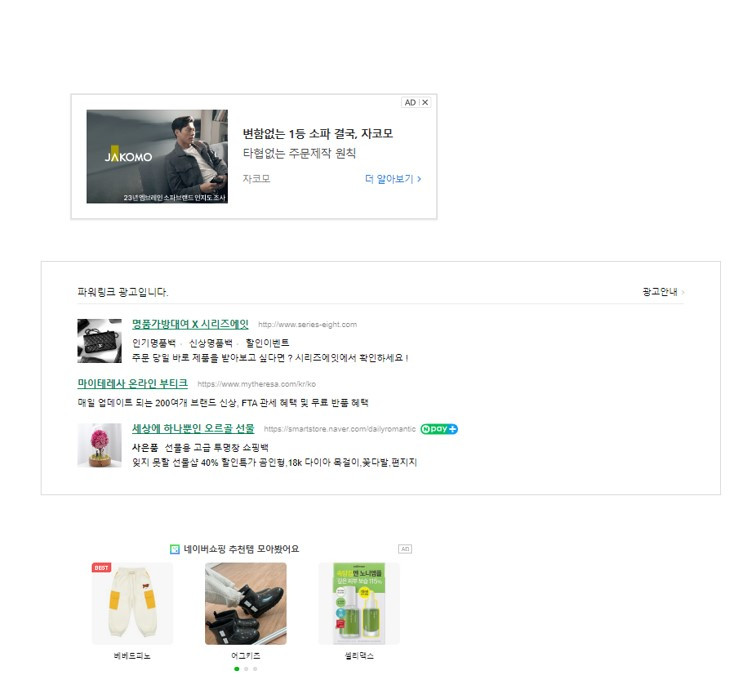The width and height of the screenshot is (747, 687).
Task: Select the third carousel page dot
Action: pyautogui.click(x=255, y=669)
